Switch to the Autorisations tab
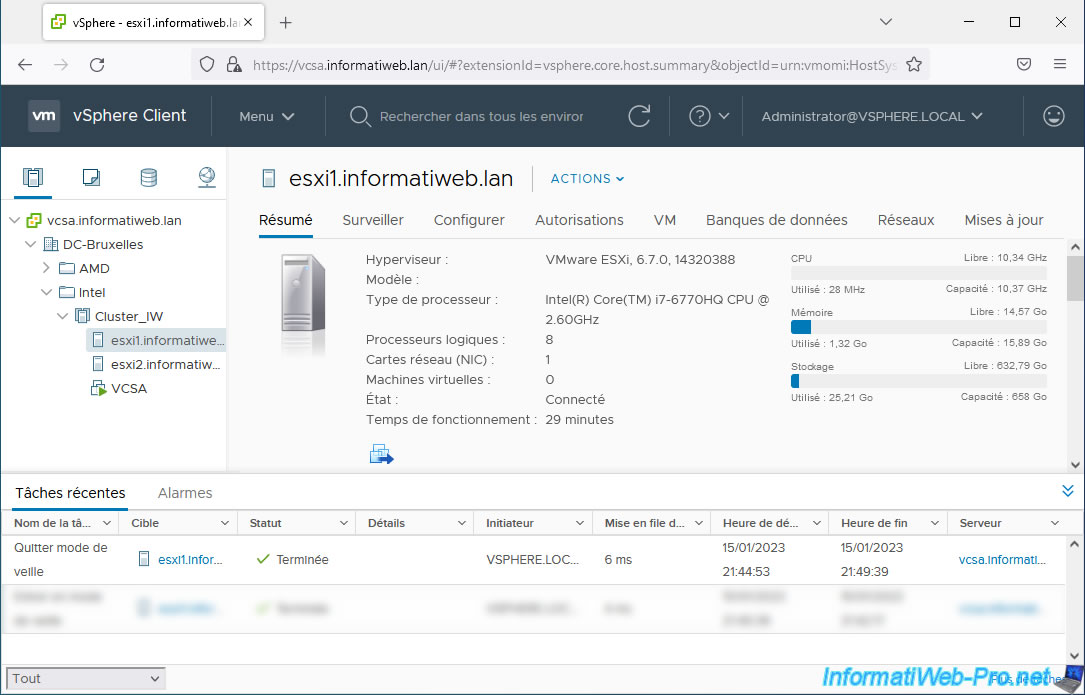Viewport: 1085px width, 695px height. click(579, 220)
